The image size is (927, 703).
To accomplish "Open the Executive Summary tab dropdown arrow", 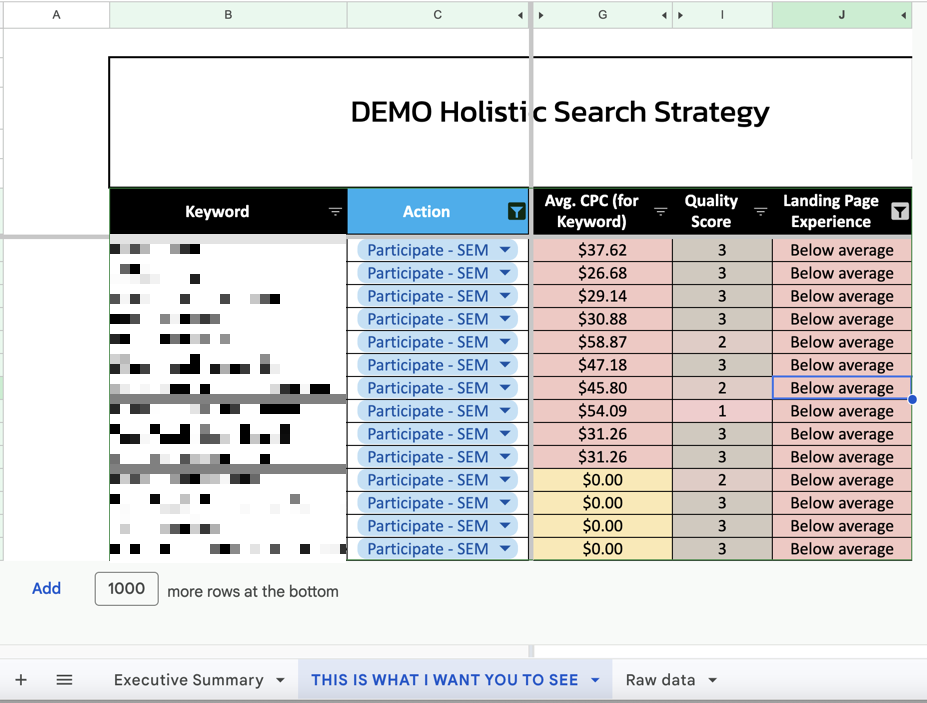I will pos(280,680).
